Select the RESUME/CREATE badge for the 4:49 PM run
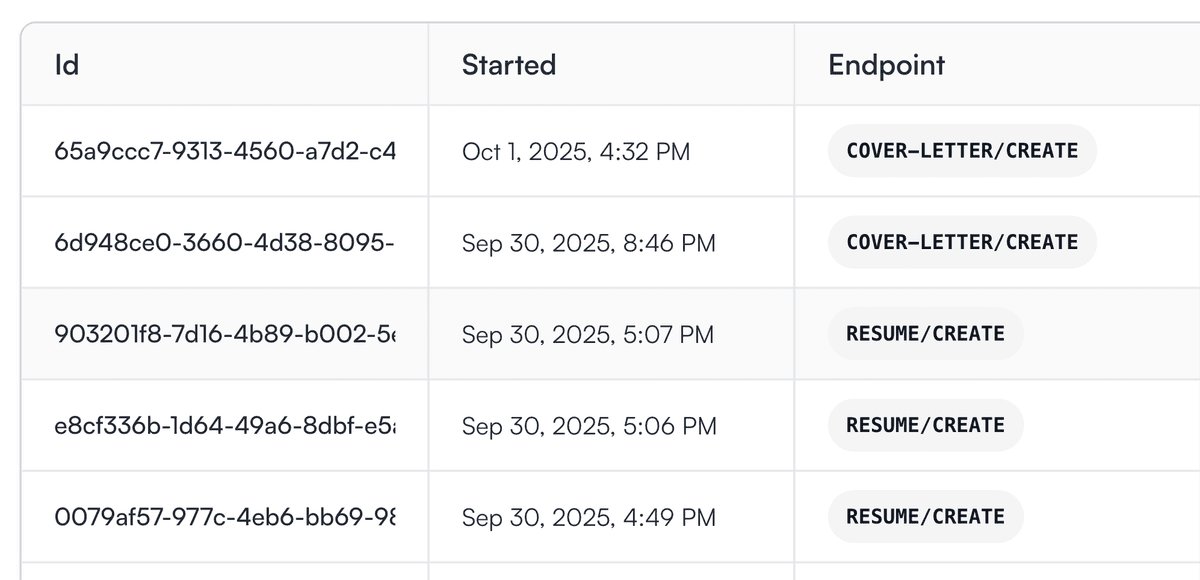1200x580 pixels. pos(925,517)
